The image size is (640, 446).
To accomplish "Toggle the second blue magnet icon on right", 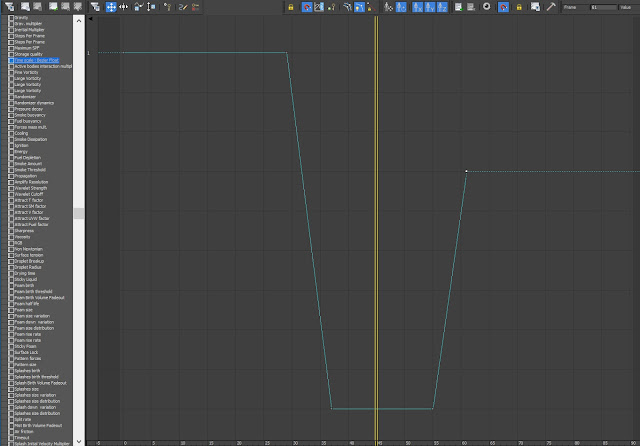I will pyautogui.click(x=503, y=7).
